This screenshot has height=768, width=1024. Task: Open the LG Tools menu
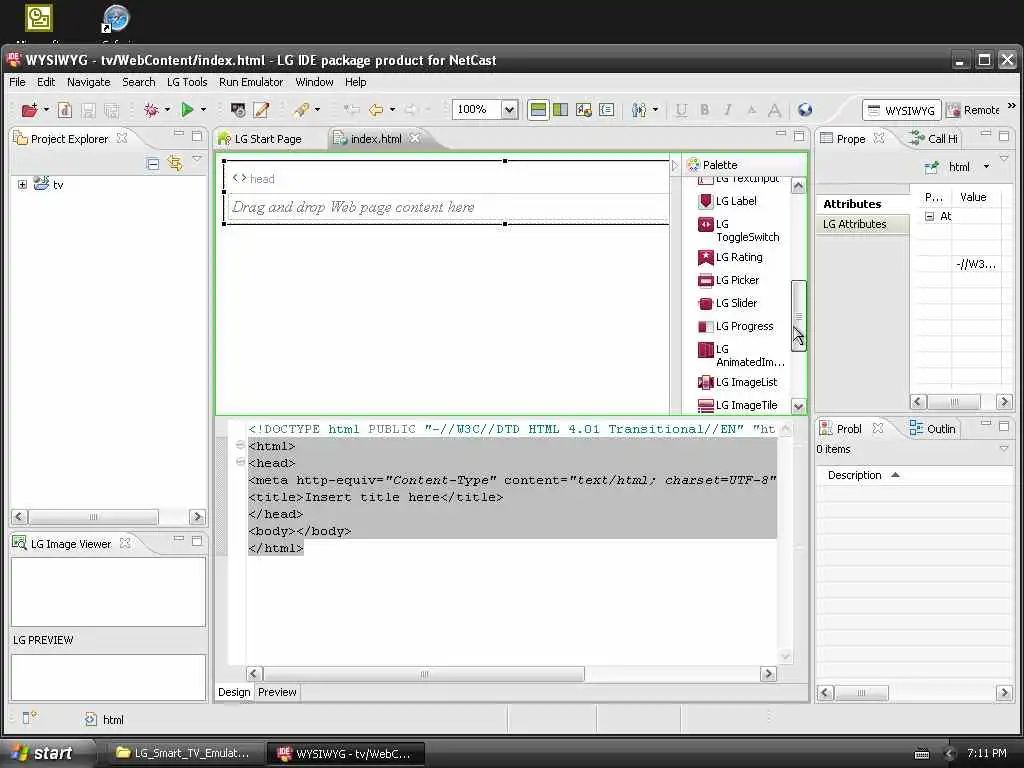point(187,82)
